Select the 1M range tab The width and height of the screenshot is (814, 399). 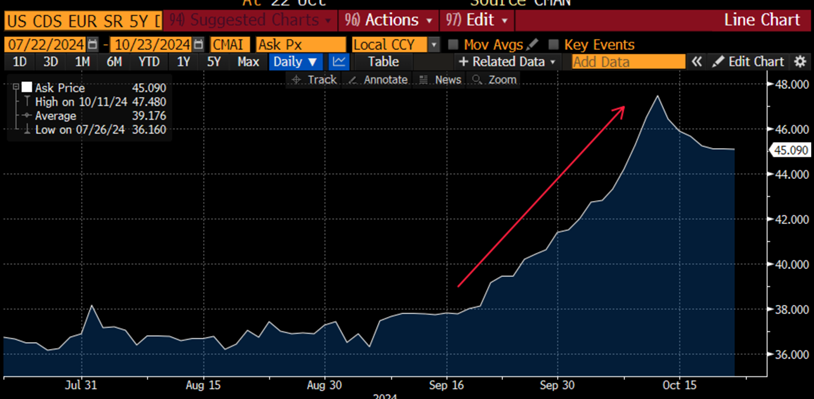pos(82,62)
